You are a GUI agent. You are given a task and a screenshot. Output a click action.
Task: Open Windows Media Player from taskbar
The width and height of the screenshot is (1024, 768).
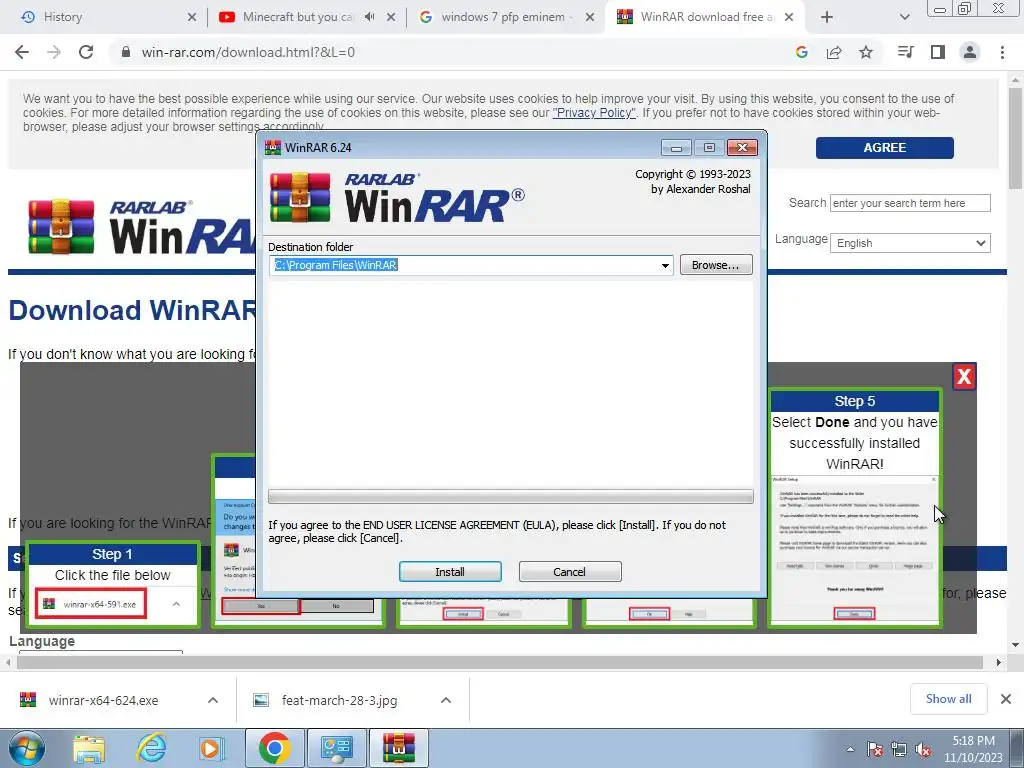coord(212,748)
